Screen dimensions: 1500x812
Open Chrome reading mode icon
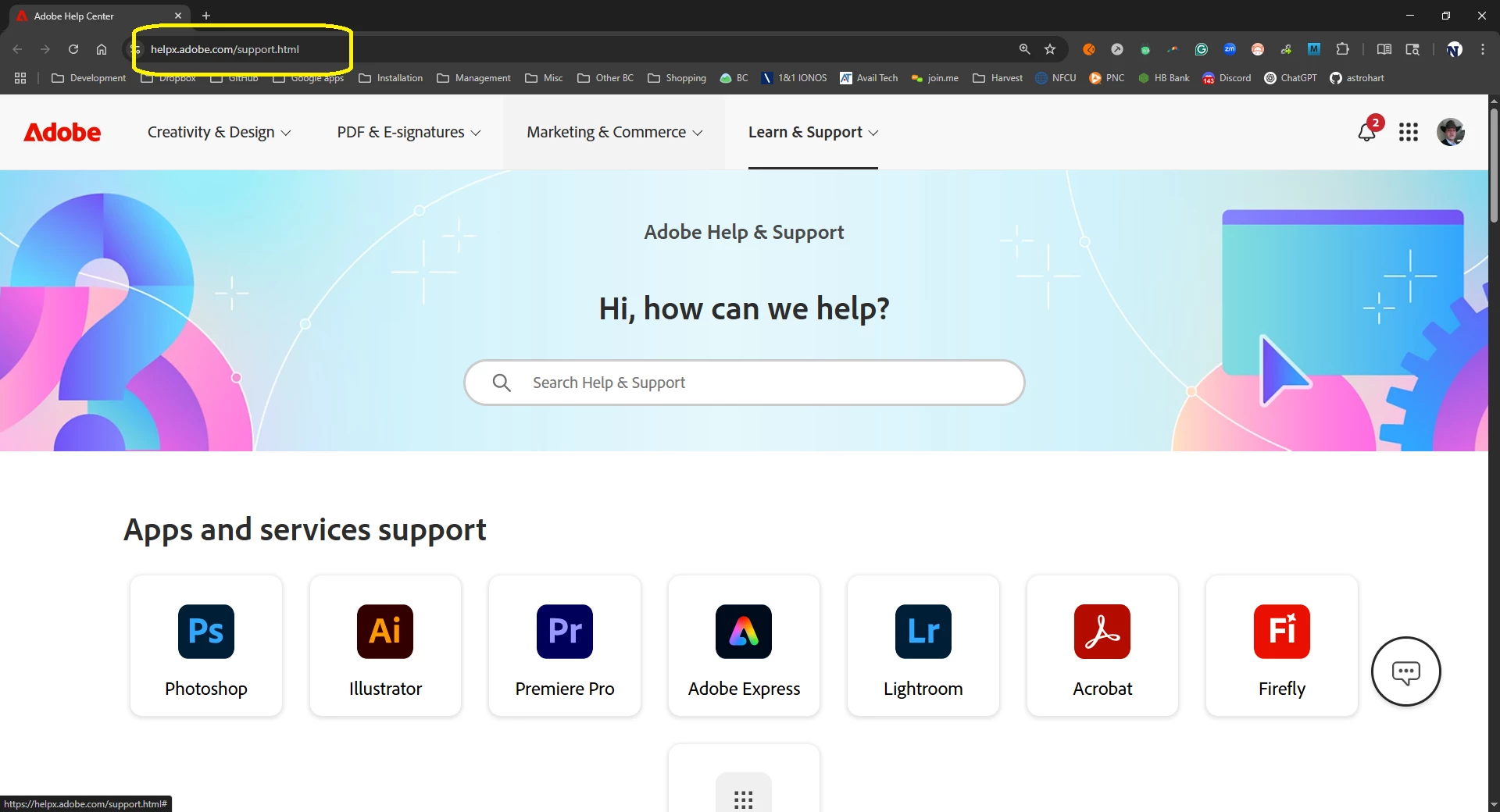(x=1384, y=49)
